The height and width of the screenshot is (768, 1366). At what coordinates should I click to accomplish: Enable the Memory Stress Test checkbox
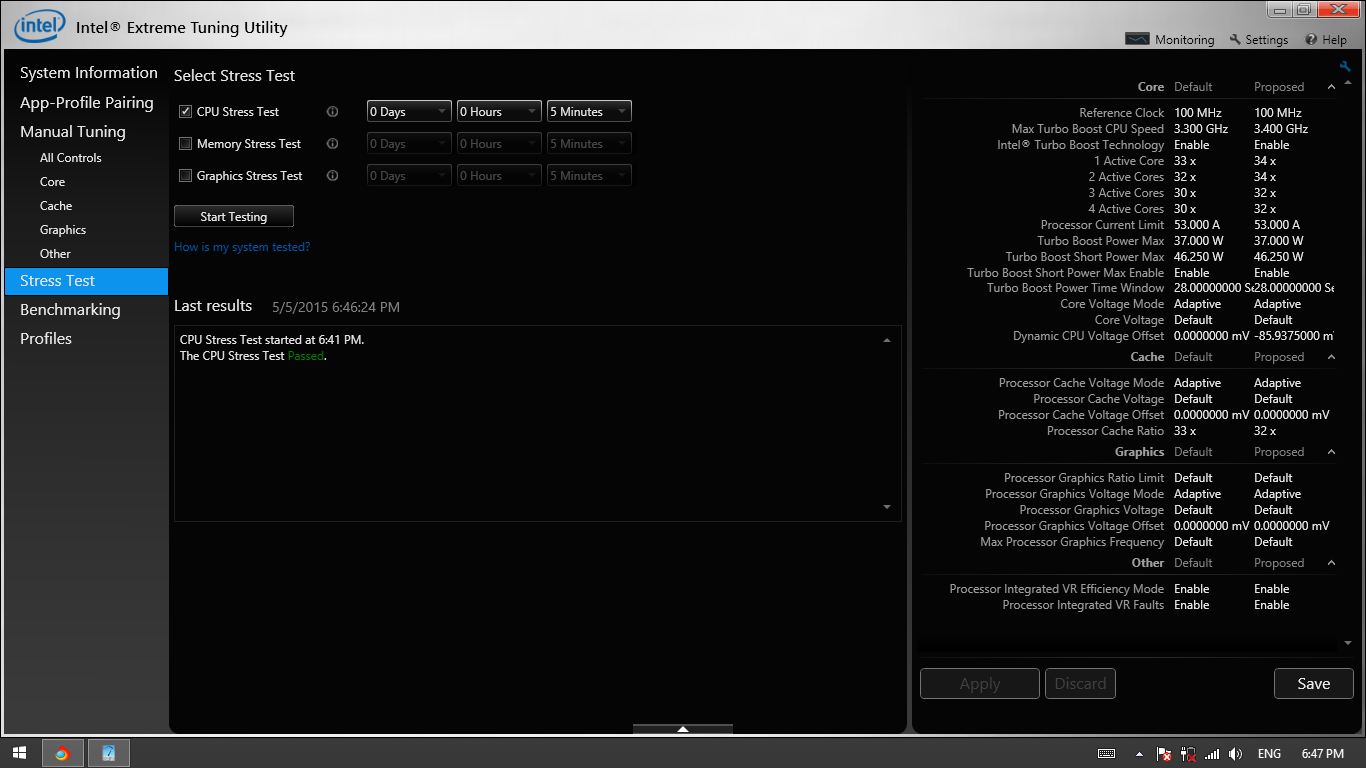pyautogui.click(x=185, y=144)
